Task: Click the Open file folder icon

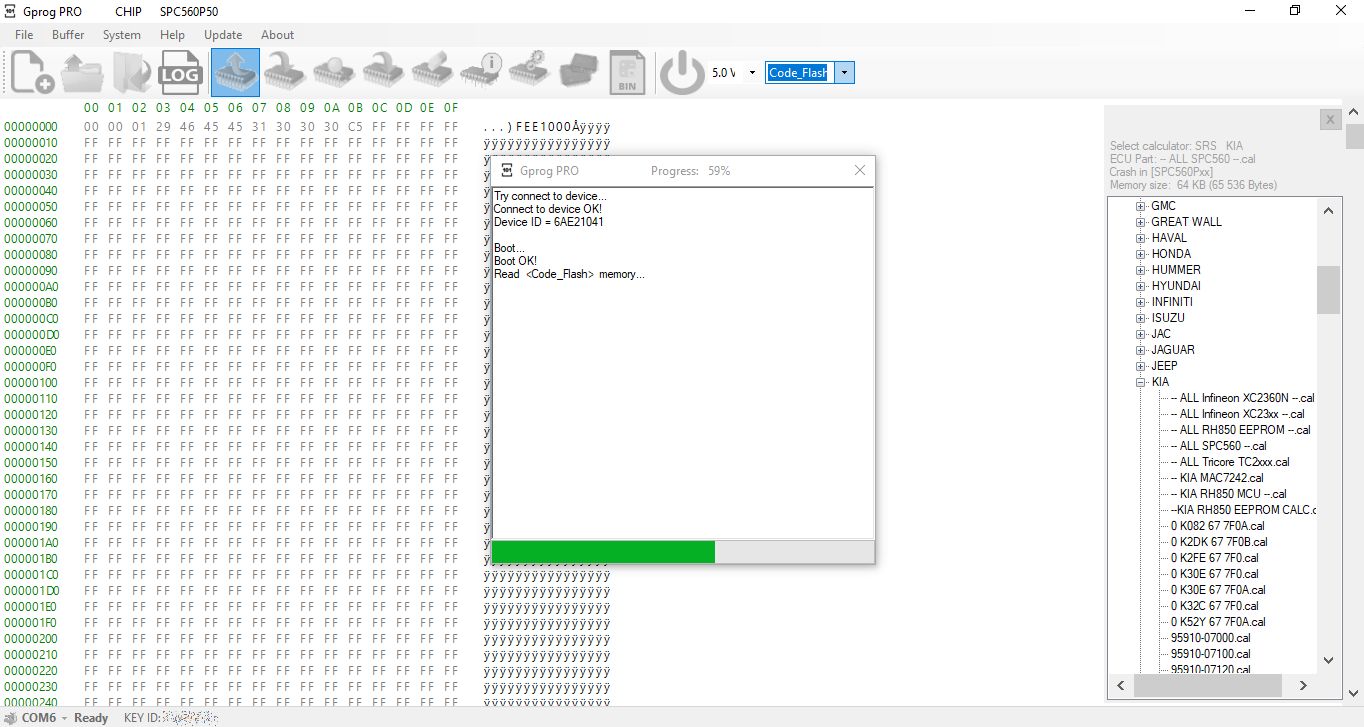Action: pos(82,73)
